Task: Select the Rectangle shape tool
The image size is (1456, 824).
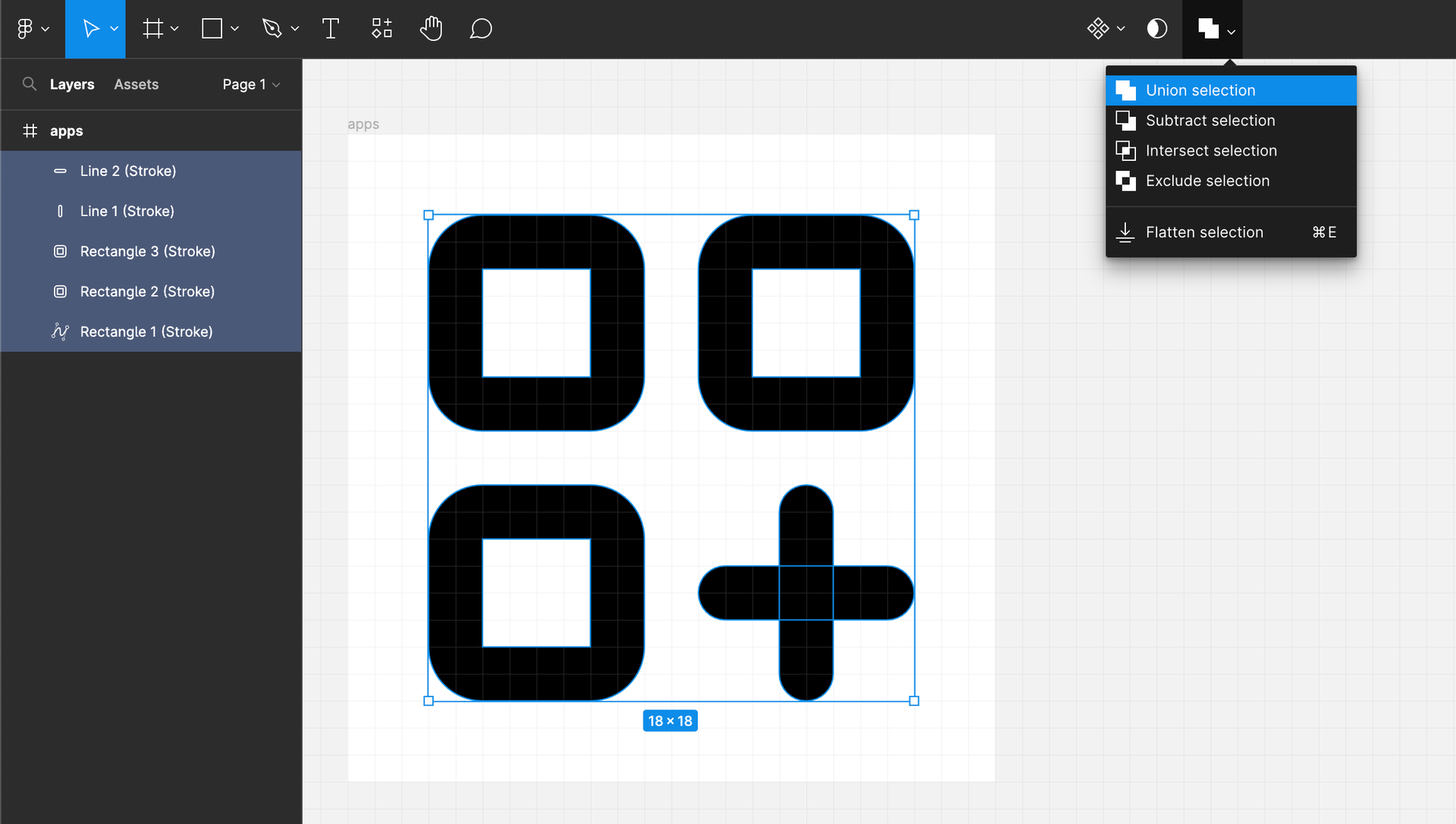Action: [x=212, y=29]
